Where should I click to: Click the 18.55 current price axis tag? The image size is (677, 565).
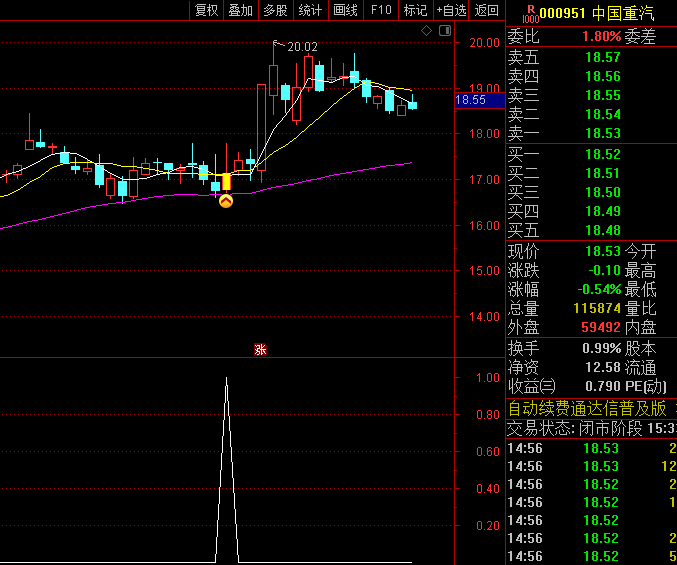480,100
